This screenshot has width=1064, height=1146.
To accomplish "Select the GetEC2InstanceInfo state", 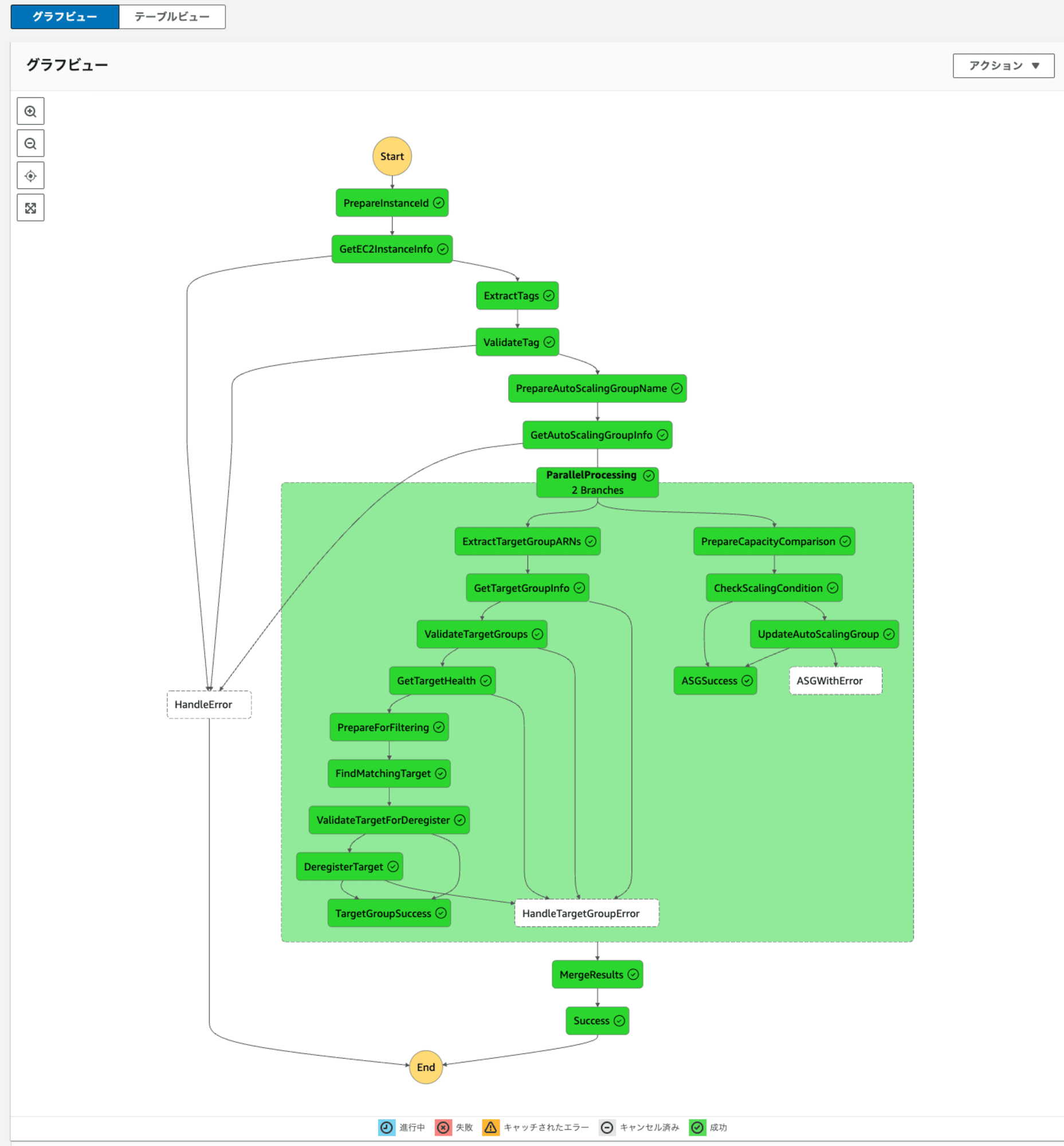I will (x=392, y=249).
